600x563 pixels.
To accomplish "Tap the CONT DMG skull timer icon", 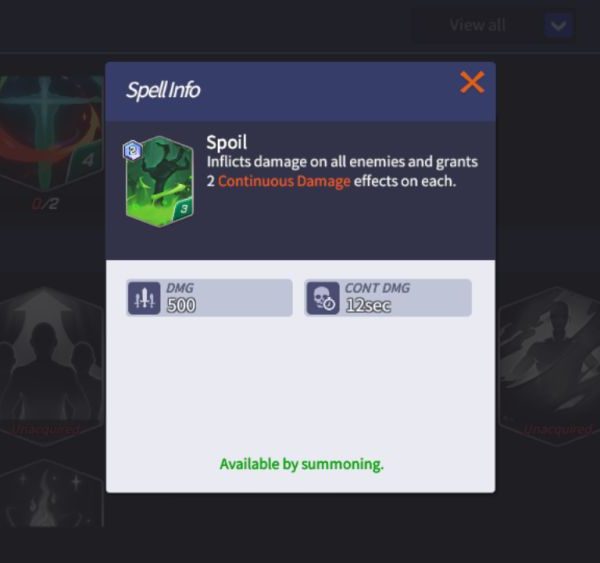I will pos(323,298).
